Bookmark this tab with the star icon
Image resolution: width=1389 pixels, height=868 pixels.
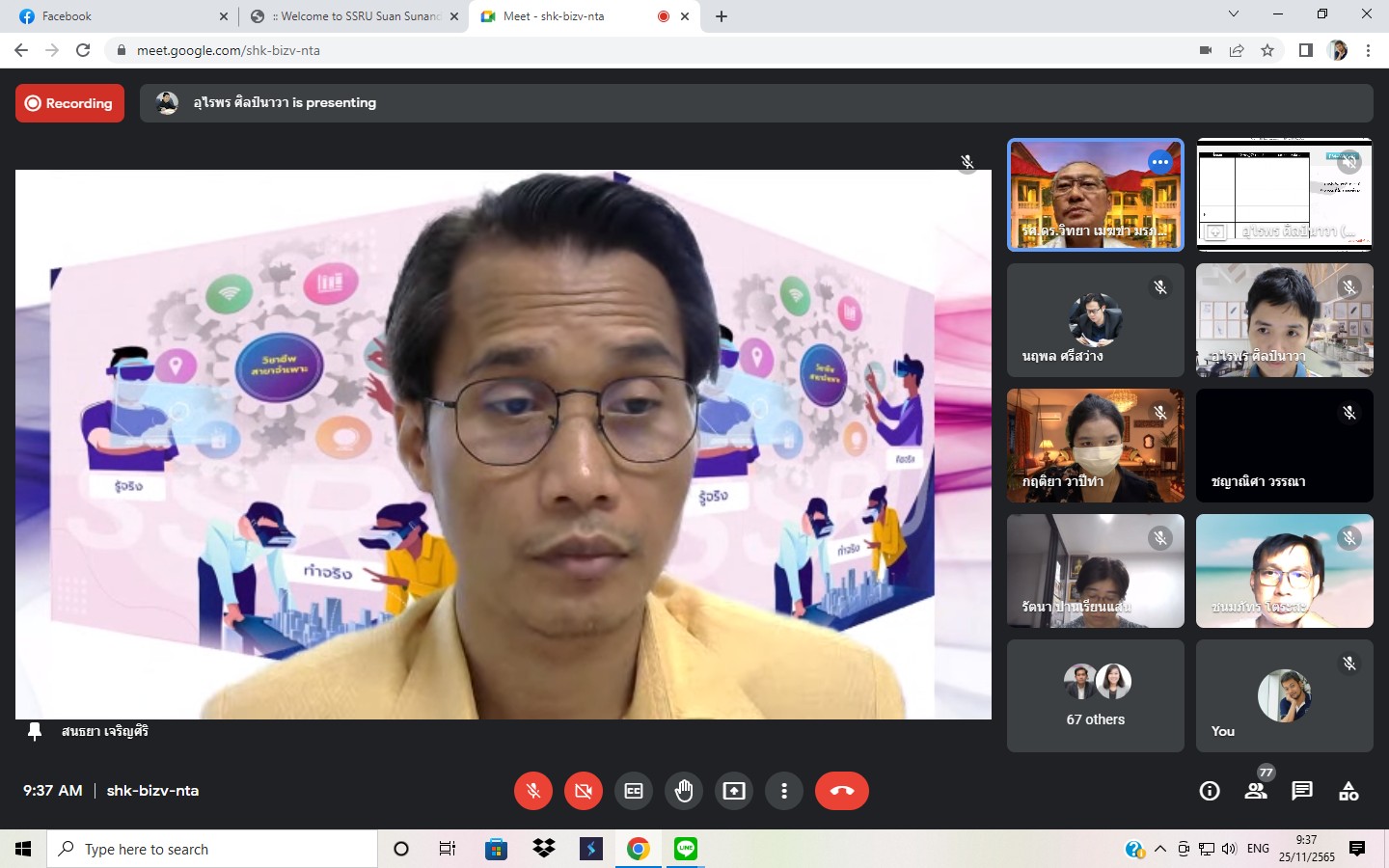coord(1267,50)
